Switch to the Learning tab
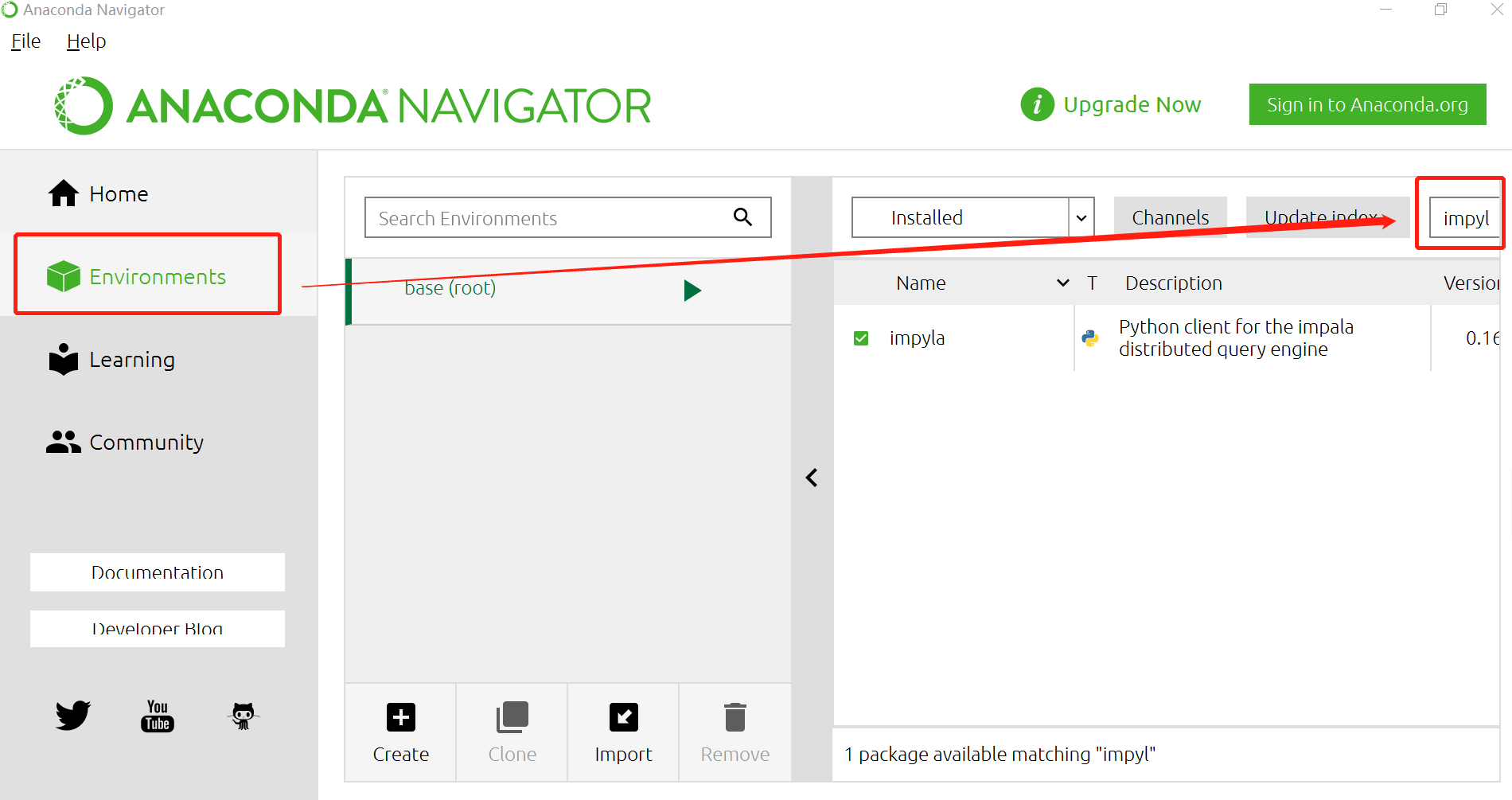This screenshot has width=1512, height=800. point(159,359)
